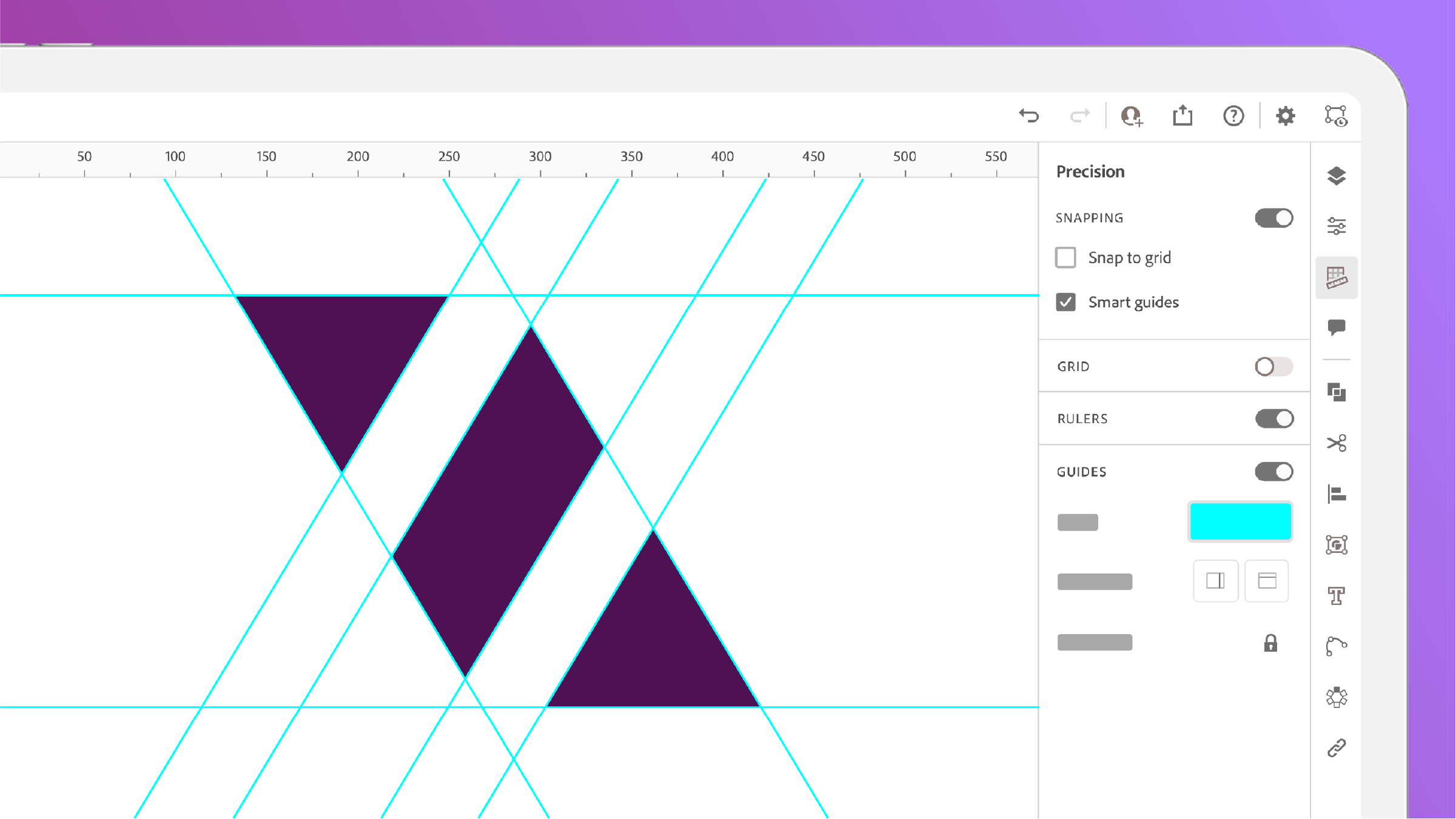The height and width of the screenshot is (819, 1456).
Task: Open the Properties sliders panel icon
Action: click(1336, 226)
